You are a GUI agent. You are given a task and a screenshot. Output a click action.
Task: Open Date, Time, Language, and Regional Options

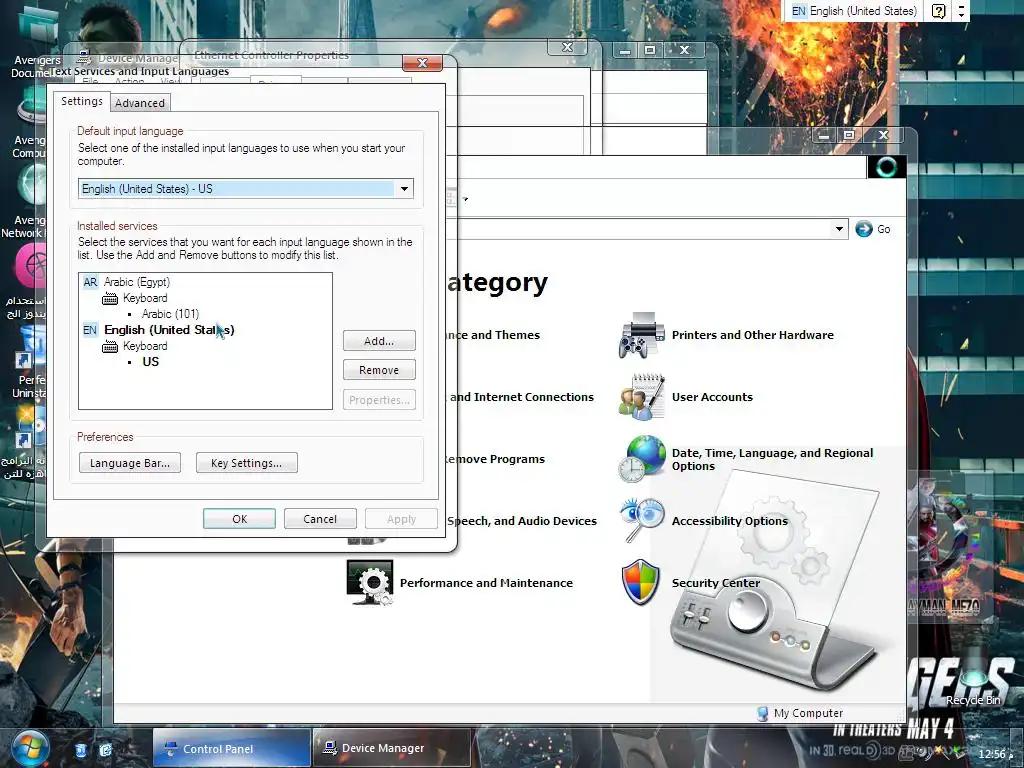pyautogui.click(x=772, y=459)
